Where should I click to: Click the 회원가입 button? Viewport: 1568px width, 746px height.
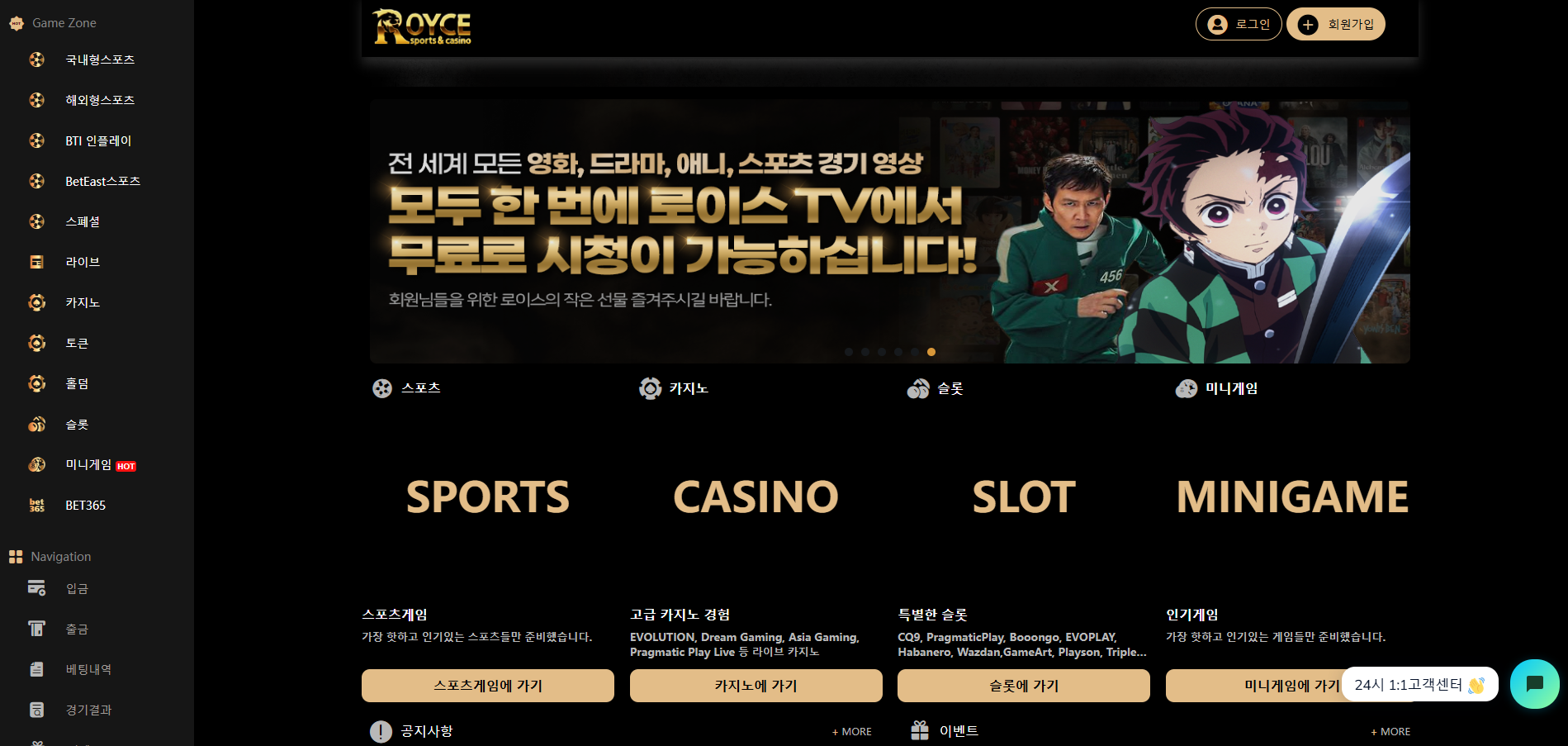(x=1336, y=24)
